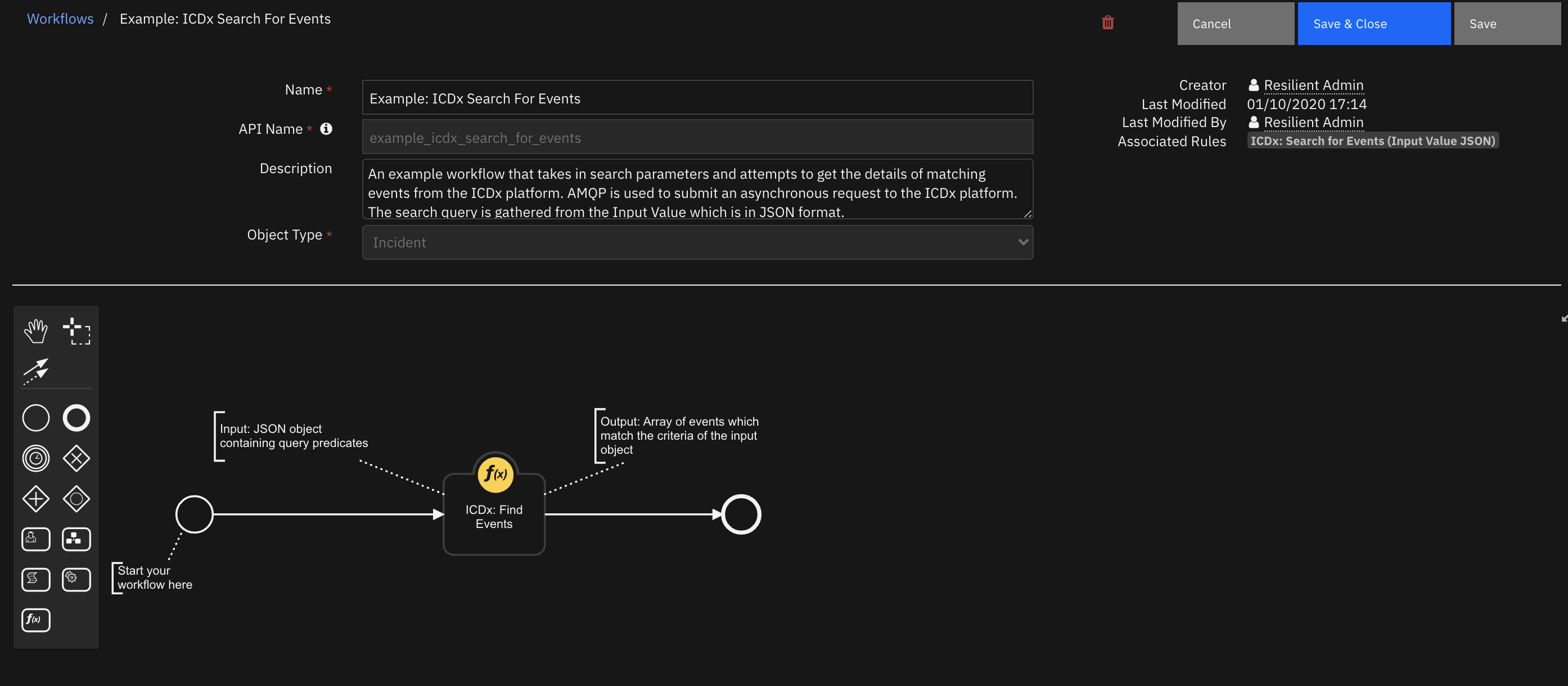Click the Save button

[x=1507, y=23]
